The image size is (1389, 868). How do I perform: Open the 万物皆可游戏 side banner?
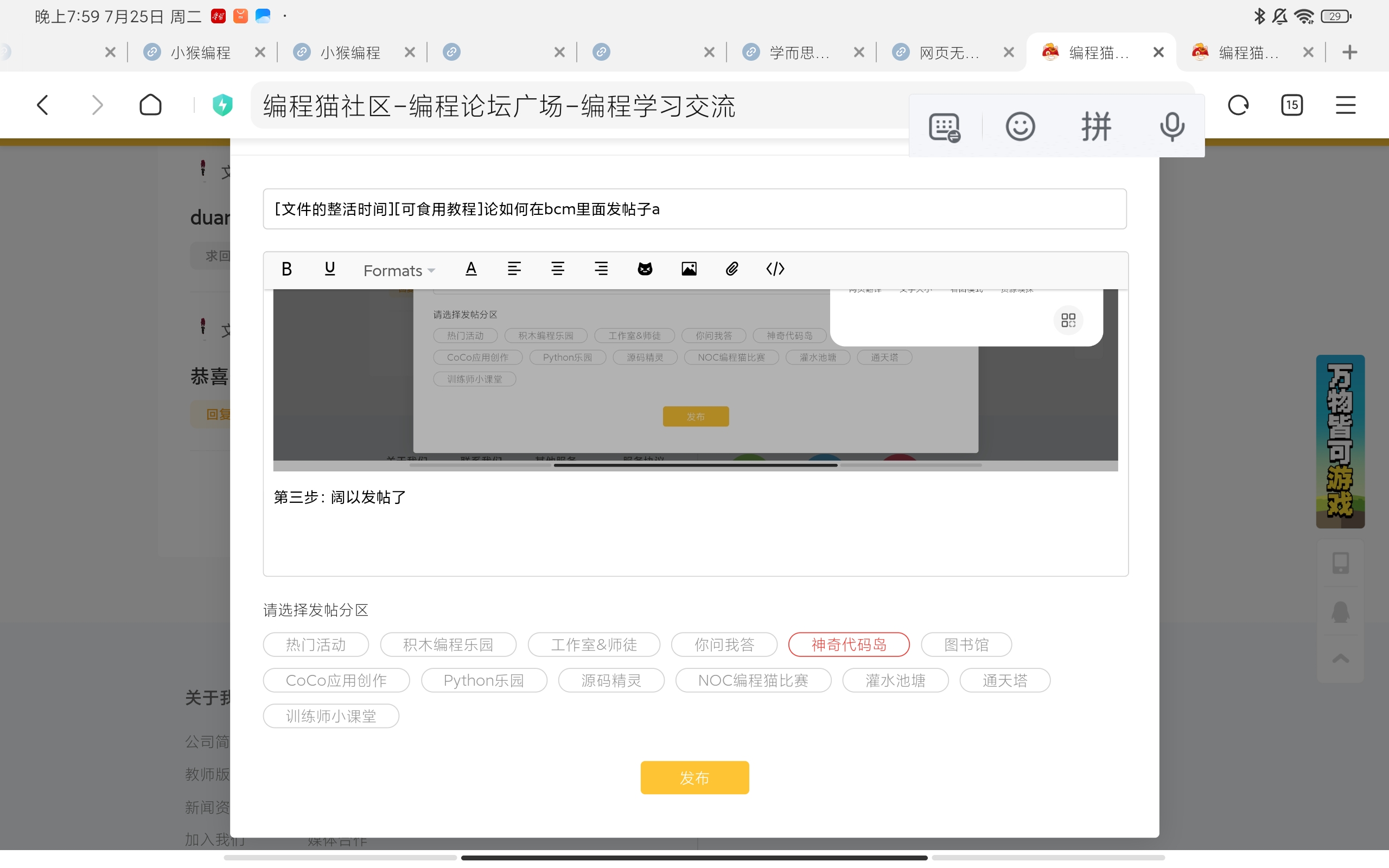coord(1340,441)
